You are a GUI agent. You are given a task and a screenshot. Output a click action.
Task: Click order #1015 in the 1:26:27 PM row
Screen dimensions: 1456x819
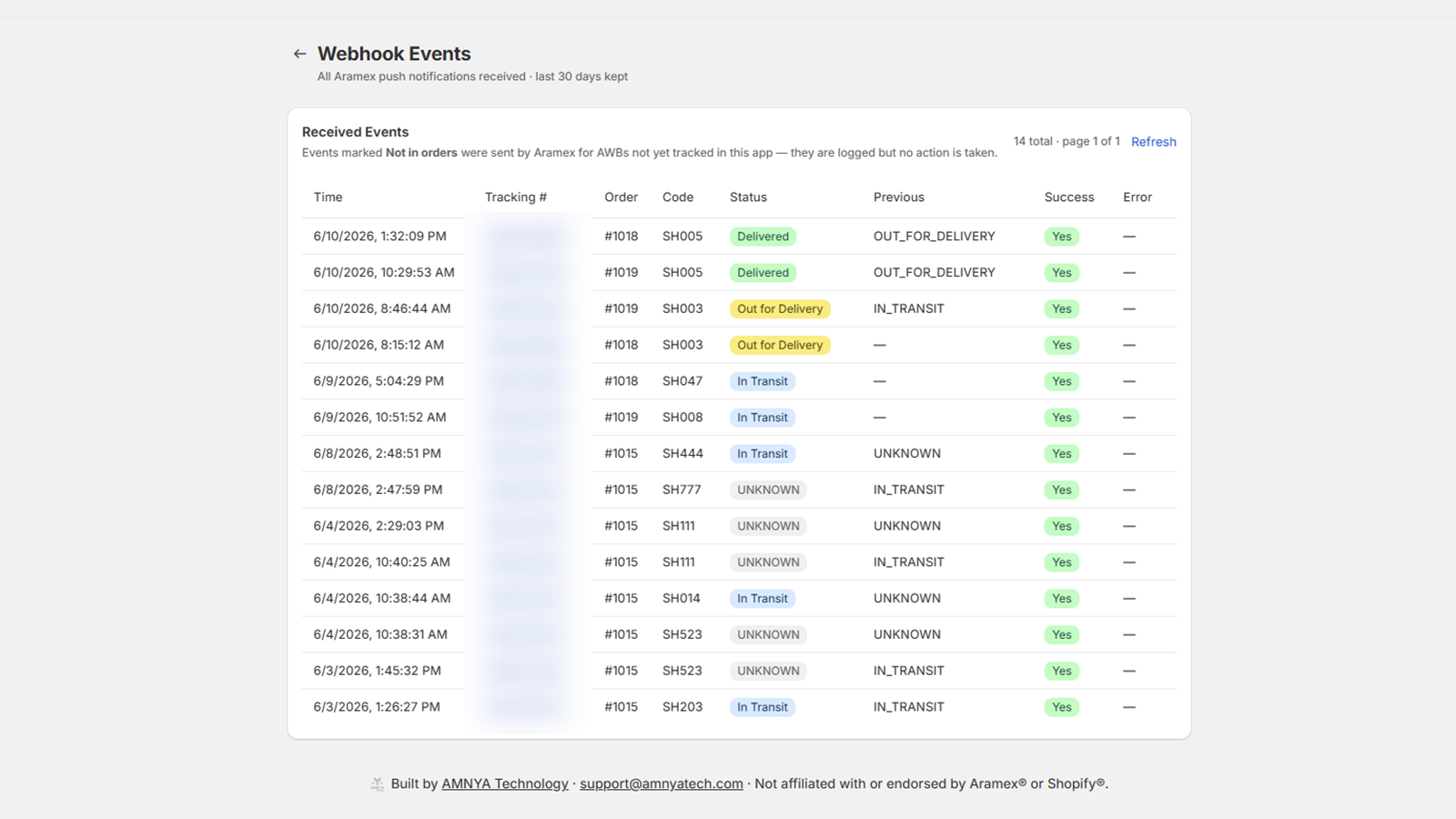click(621, 707)
